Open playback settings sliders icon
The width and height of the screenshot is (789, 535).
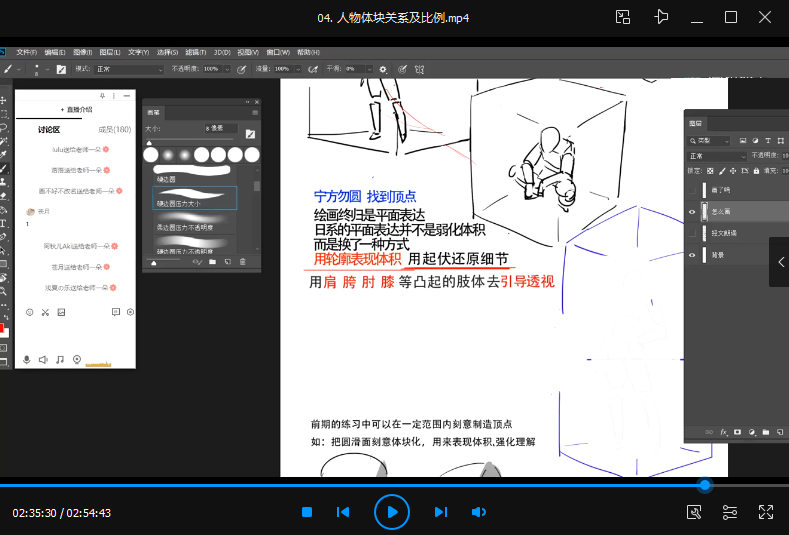[x=730, y=512]
